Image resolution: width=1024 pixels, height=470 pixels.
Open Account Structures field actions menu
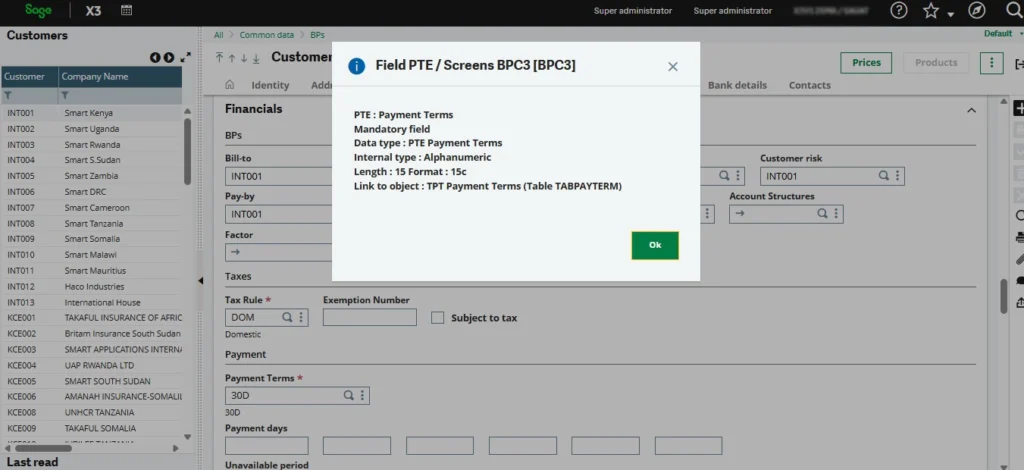(837, 213)
